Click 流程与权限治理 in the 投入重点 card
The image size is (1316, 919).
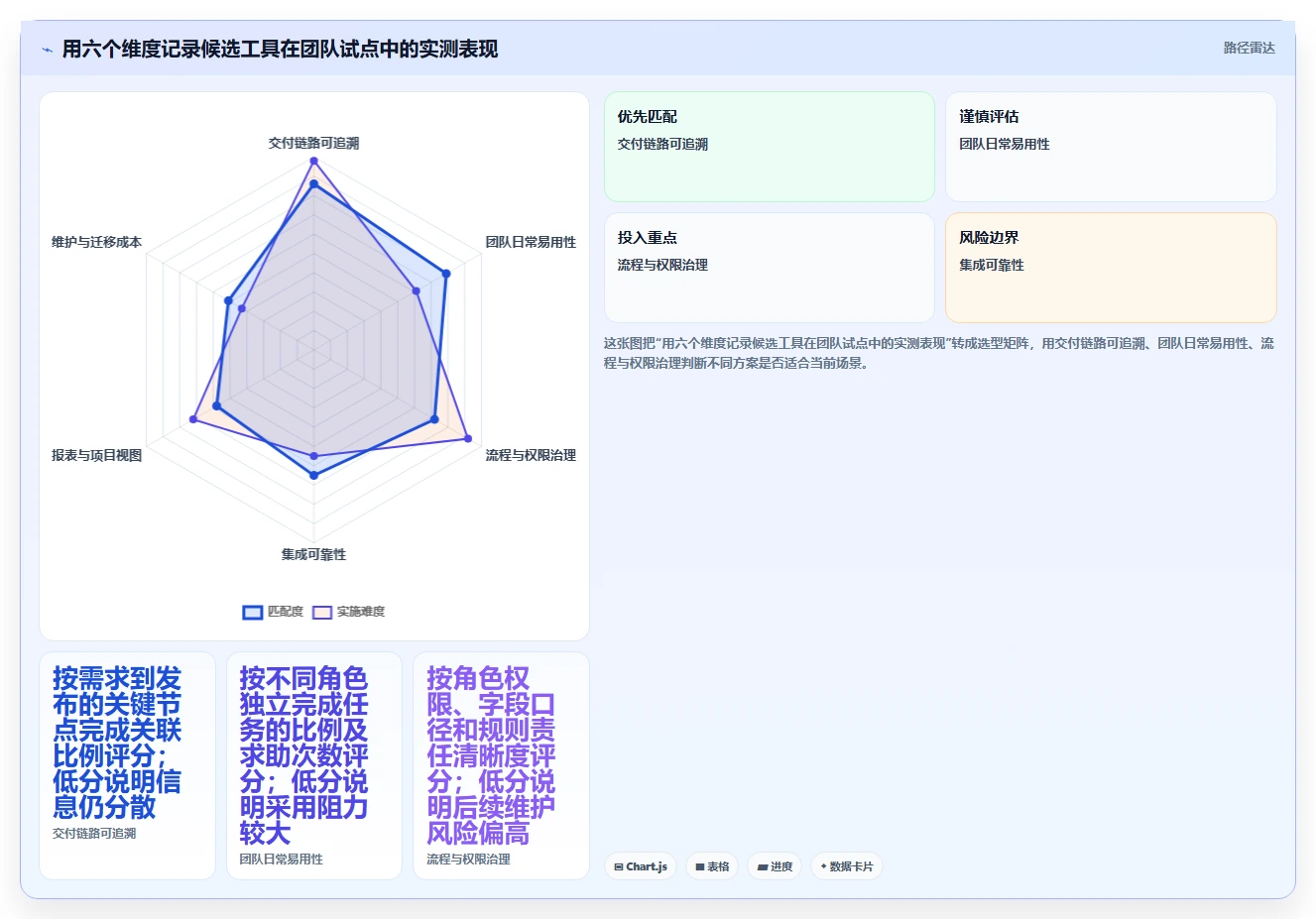coord(662,265)
